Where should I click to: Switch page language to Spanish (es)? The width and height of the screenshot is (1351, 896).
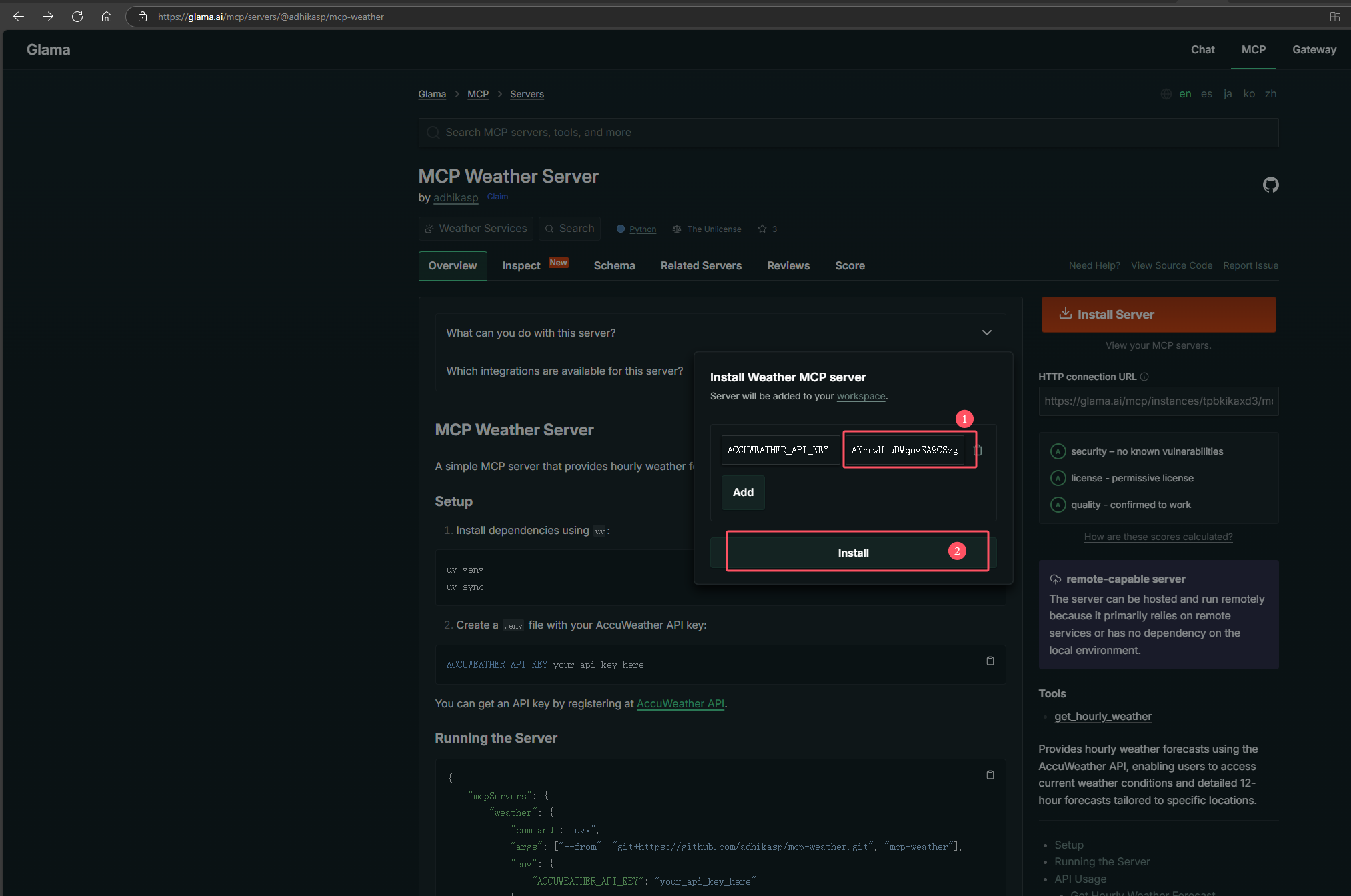coord(1206,94)
